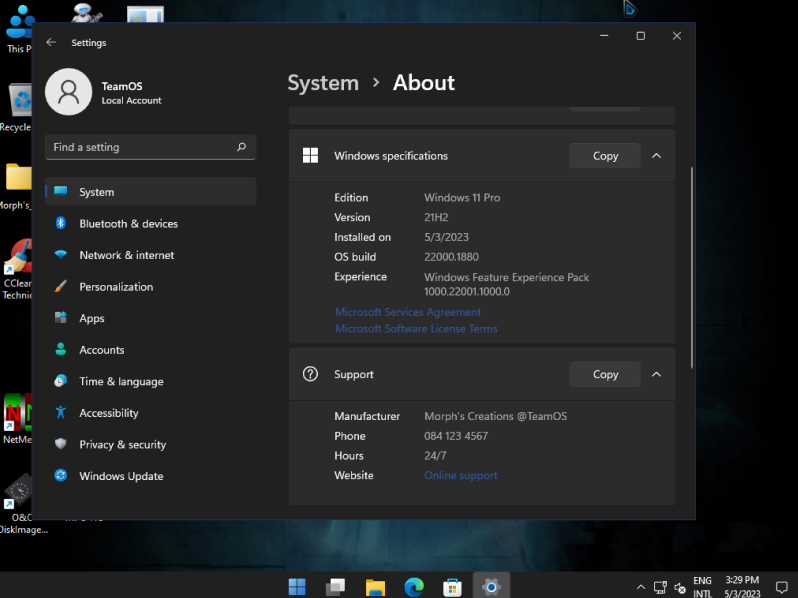The height and width of the screenshot is (598, 798).
Task: Click the Time & language globe clock icon
Action: [x=61, y=381]
